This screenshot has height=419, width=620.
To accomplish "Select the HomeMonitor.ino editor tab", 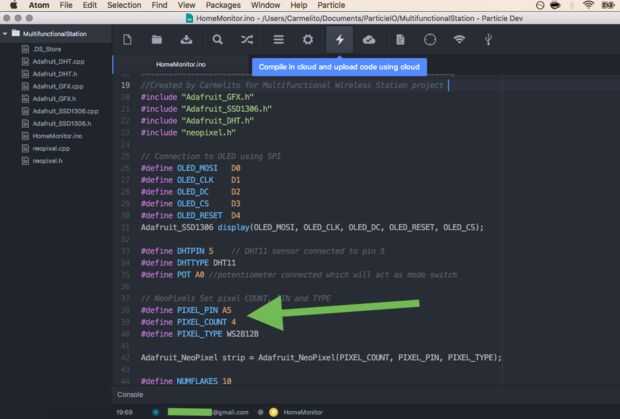I will coord(181,64).
